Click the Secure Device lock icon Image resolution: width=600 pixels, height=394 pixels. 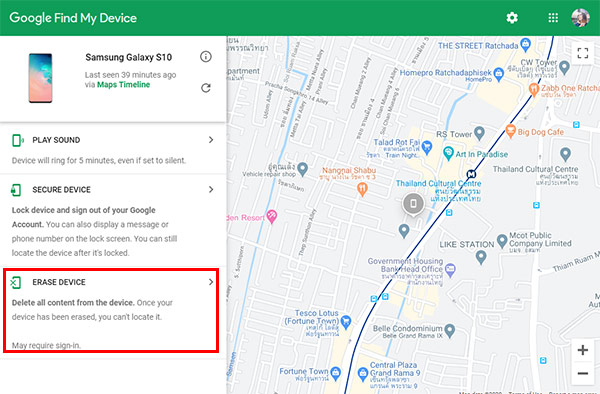(16, 190)
